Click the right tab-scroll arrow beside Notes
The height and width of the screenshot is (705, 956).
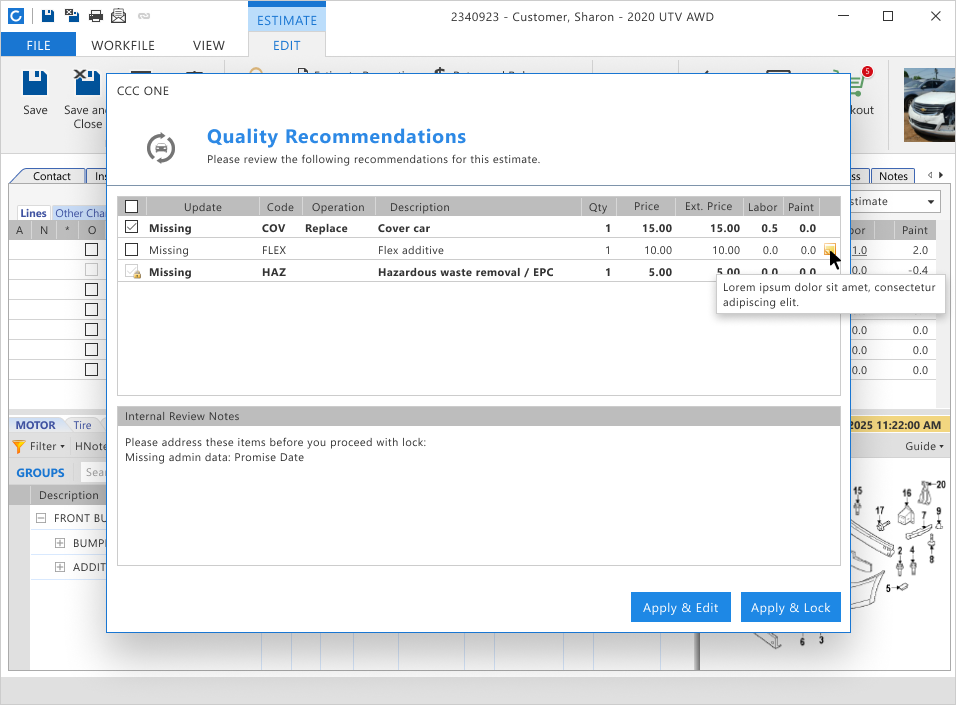(x=941, y=175)
